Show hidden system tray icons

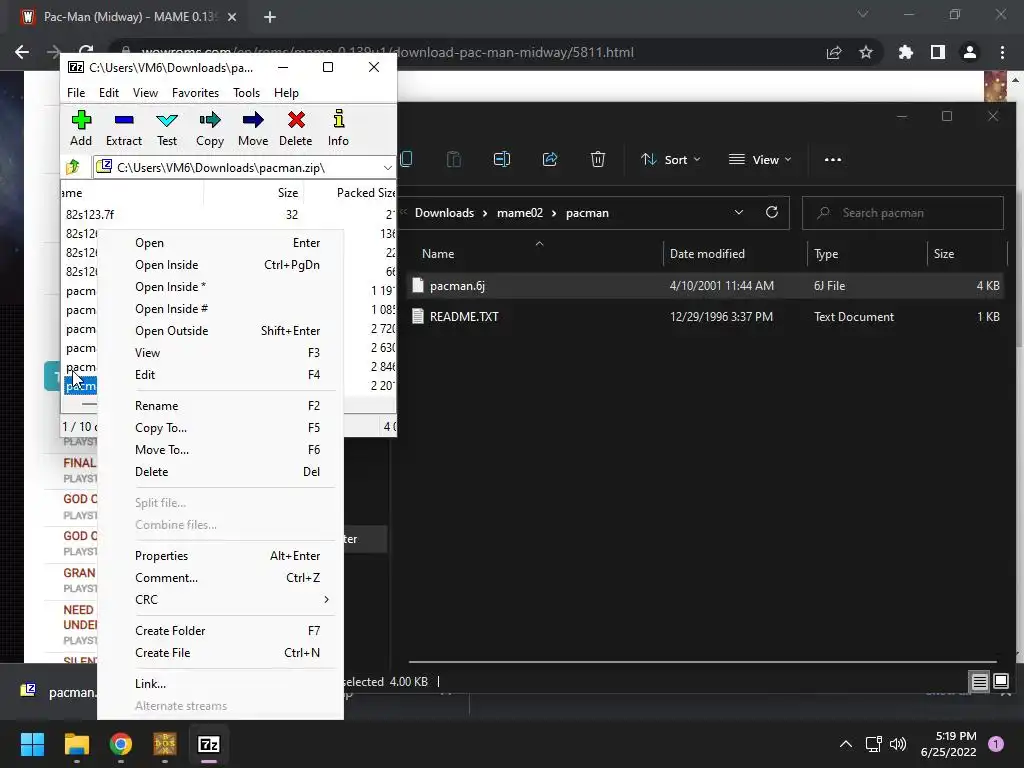click(846, 744)
